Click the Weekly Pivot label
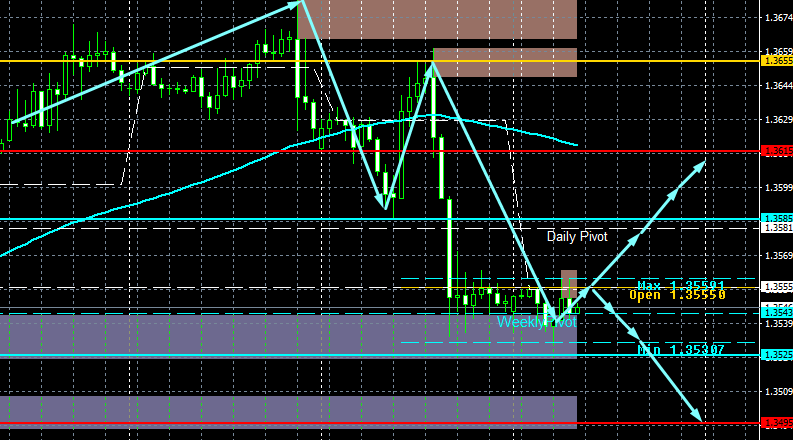This screenshot has width=793, height=440. [537, 322]
